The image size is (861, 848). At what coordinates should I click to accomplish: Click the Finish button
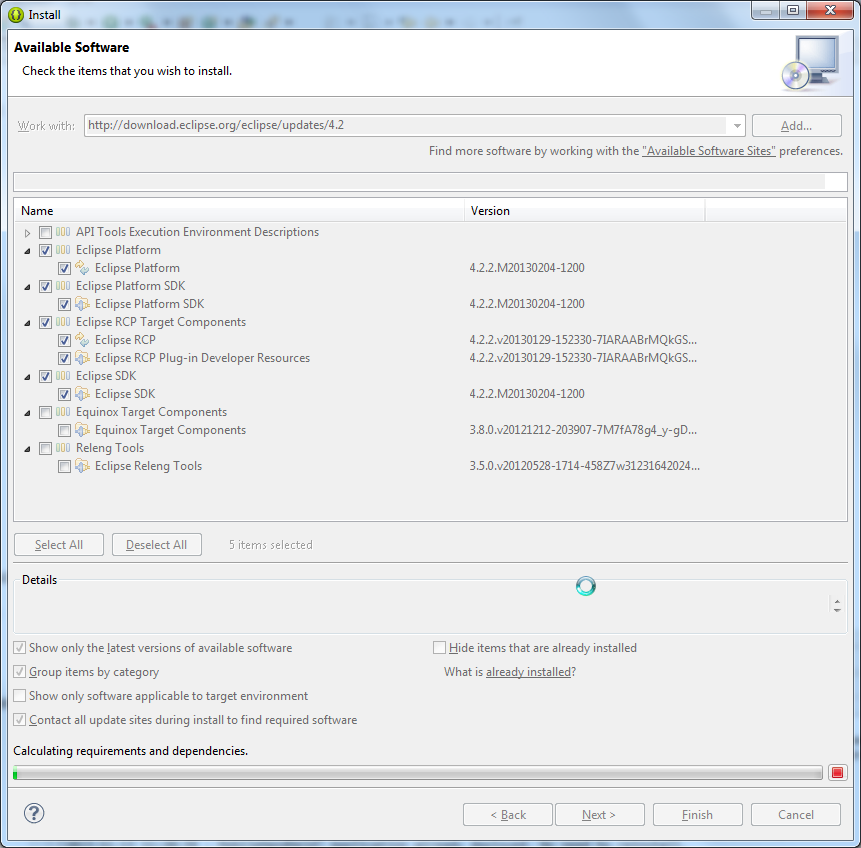pyautogui.click(x=697, y=814)
